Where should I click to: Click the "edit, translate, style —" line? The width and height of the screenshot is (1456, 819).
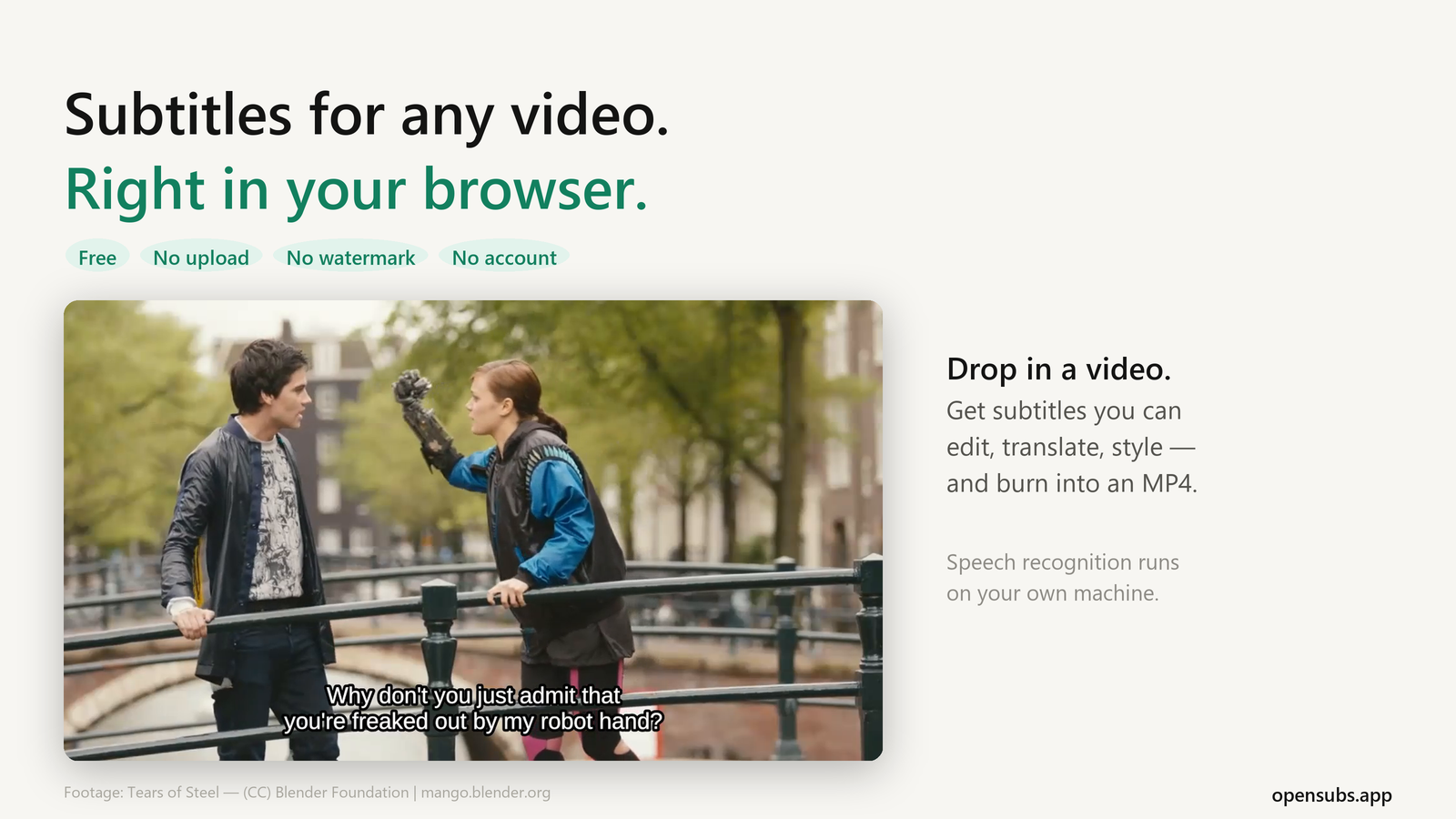1070,448
